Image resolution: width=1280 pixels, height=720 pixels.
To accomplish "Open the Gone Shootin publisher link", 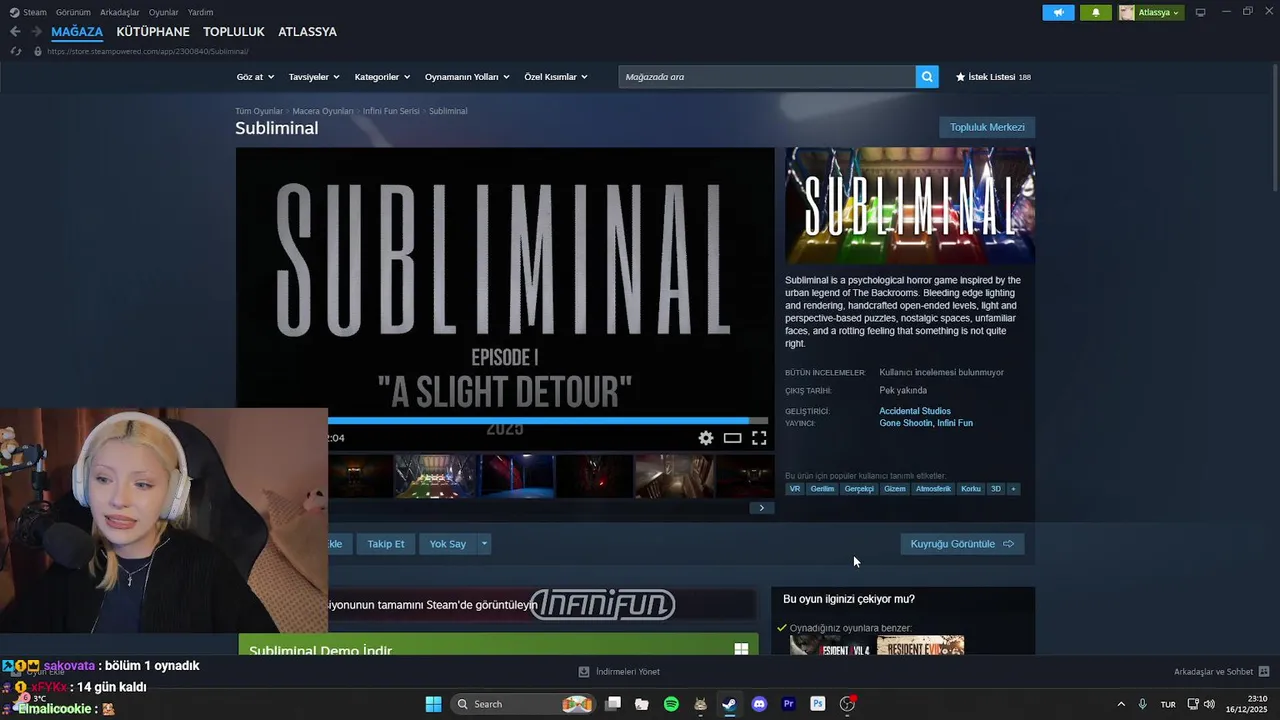I will (x=905, y=423).
